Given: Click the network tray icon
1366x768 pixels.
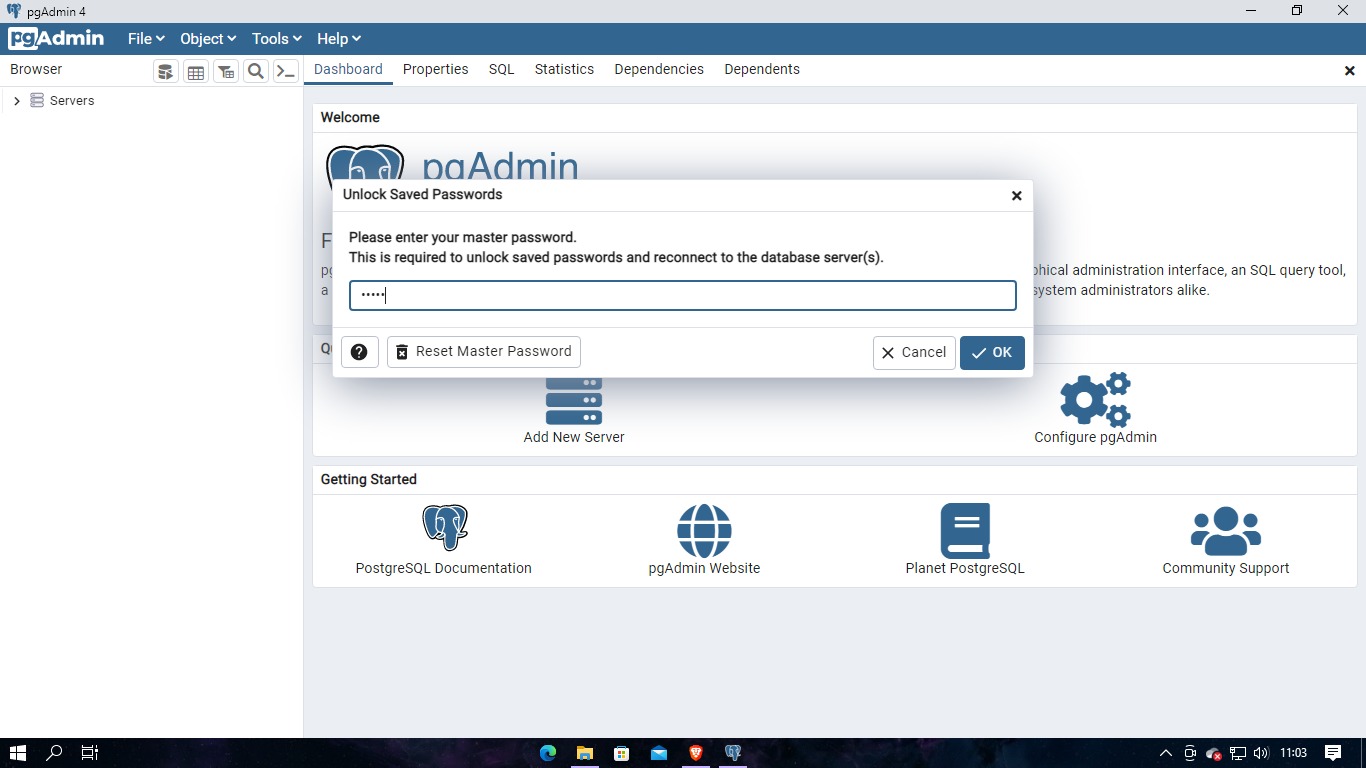Looking at the screenshot, I should (x=1237, y=753).
